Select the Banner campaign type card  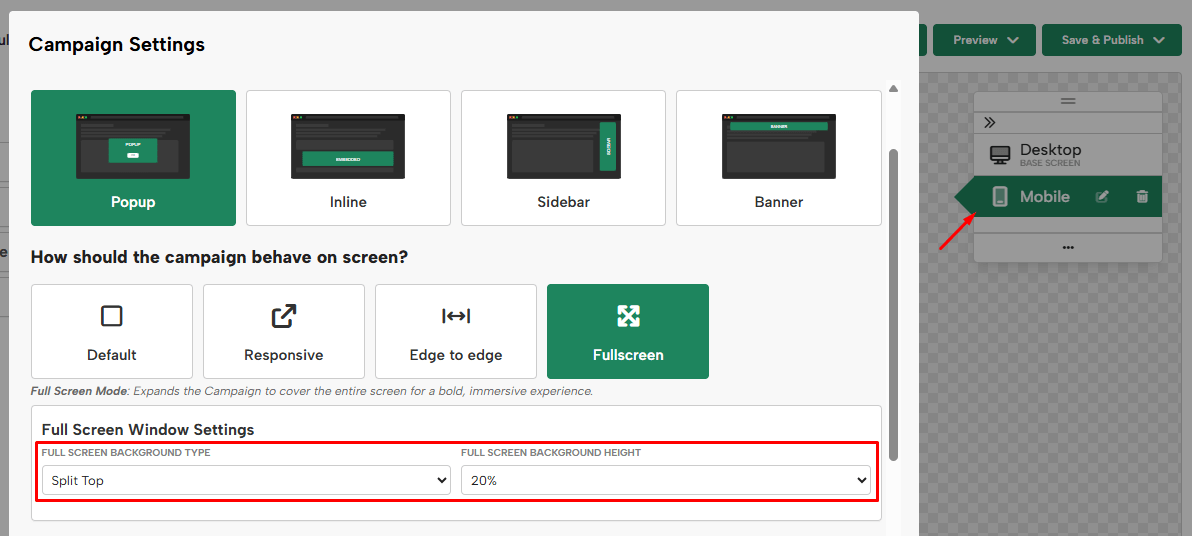(778, 158)
